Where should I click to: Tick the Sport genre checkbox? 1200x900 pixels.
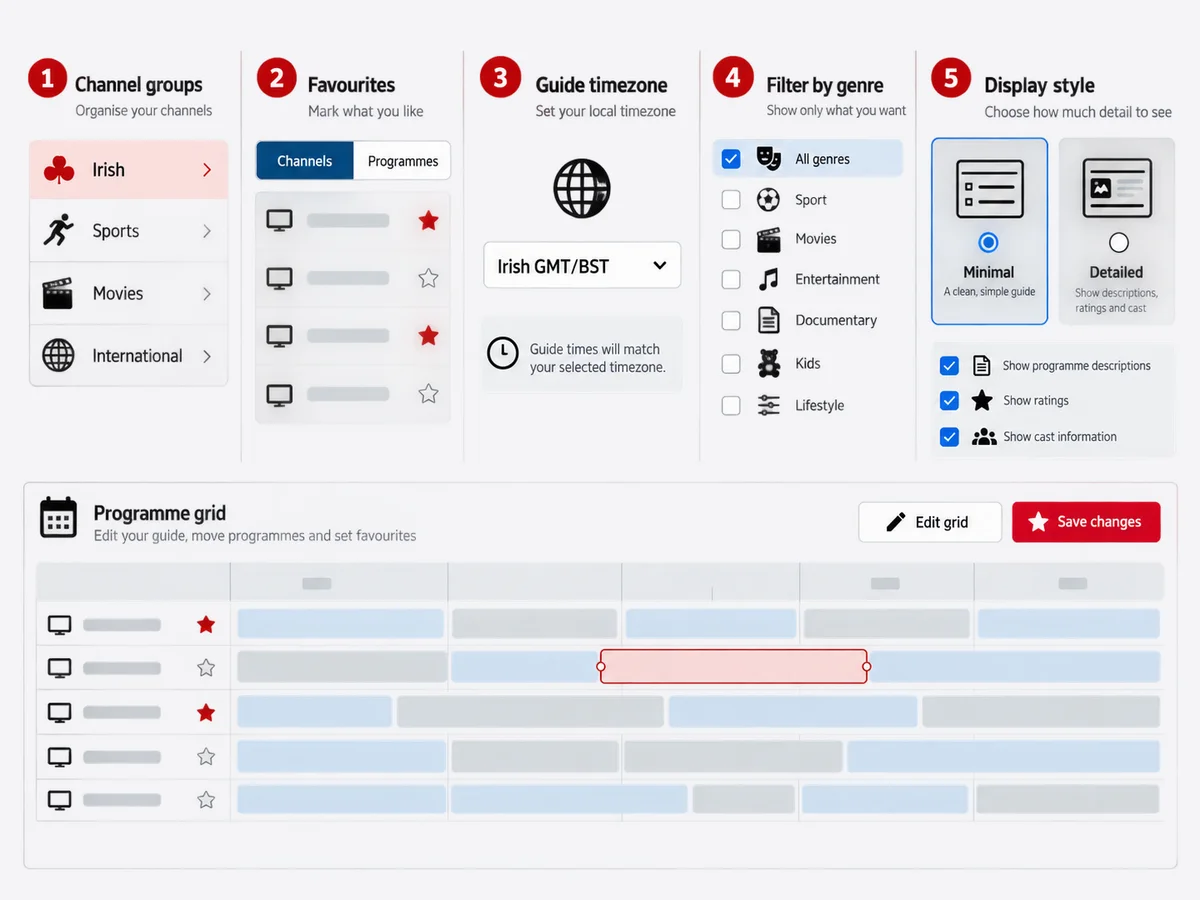(x=731, y=200)
